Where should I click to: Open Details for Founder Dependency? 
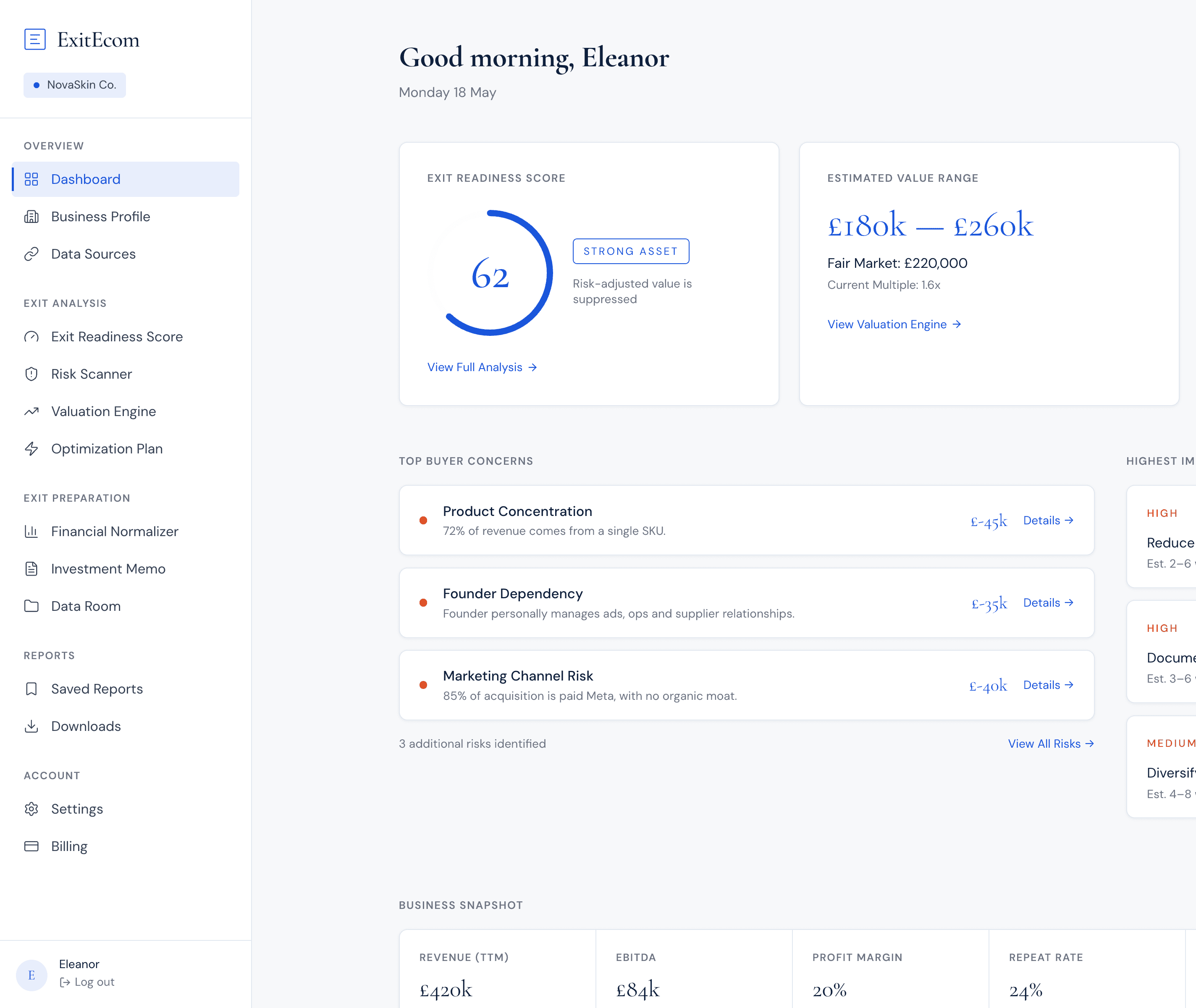click(x=1049, y=603)
